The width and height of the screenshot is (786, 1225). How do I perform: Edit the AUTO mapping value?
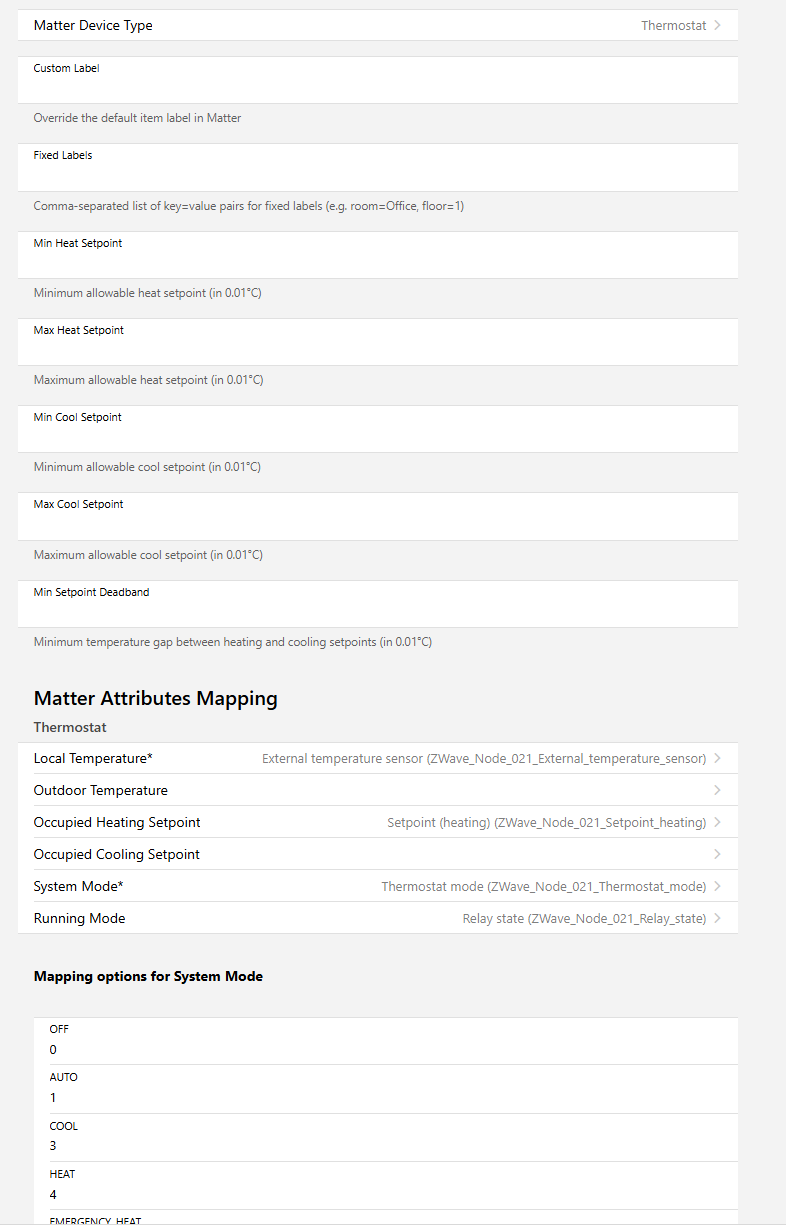(x=390, y=1098)
